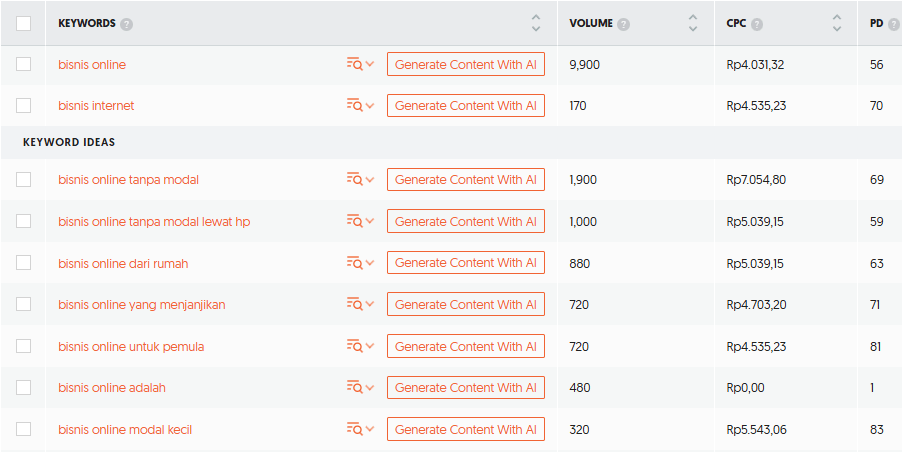902x452 pixels.
Task: Open 'bisnis online tanpa modal lewat hp' link
Action: 154,221
